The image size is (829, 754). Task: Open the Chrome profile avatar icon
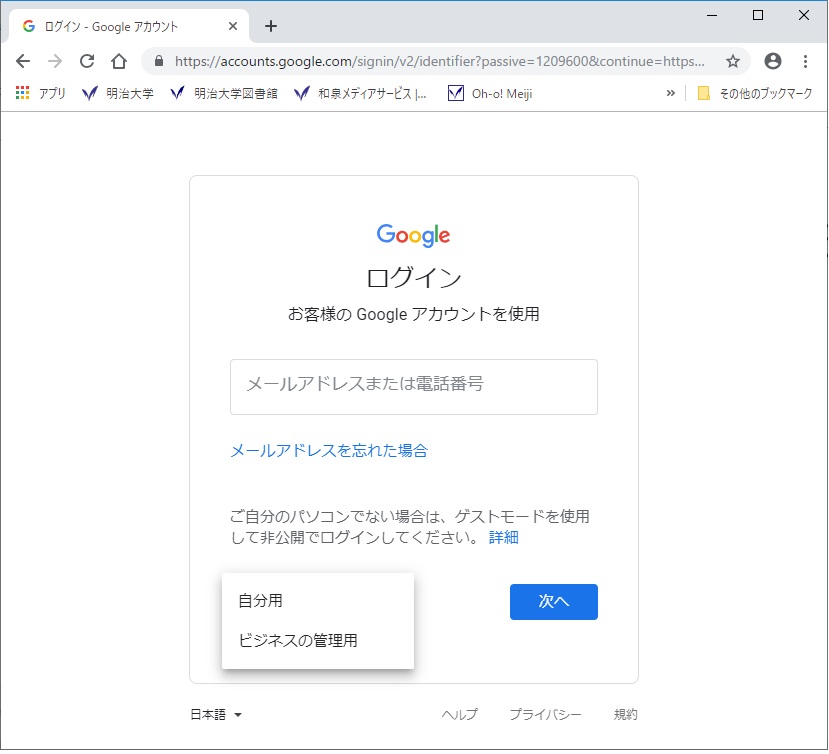point(772,61)
